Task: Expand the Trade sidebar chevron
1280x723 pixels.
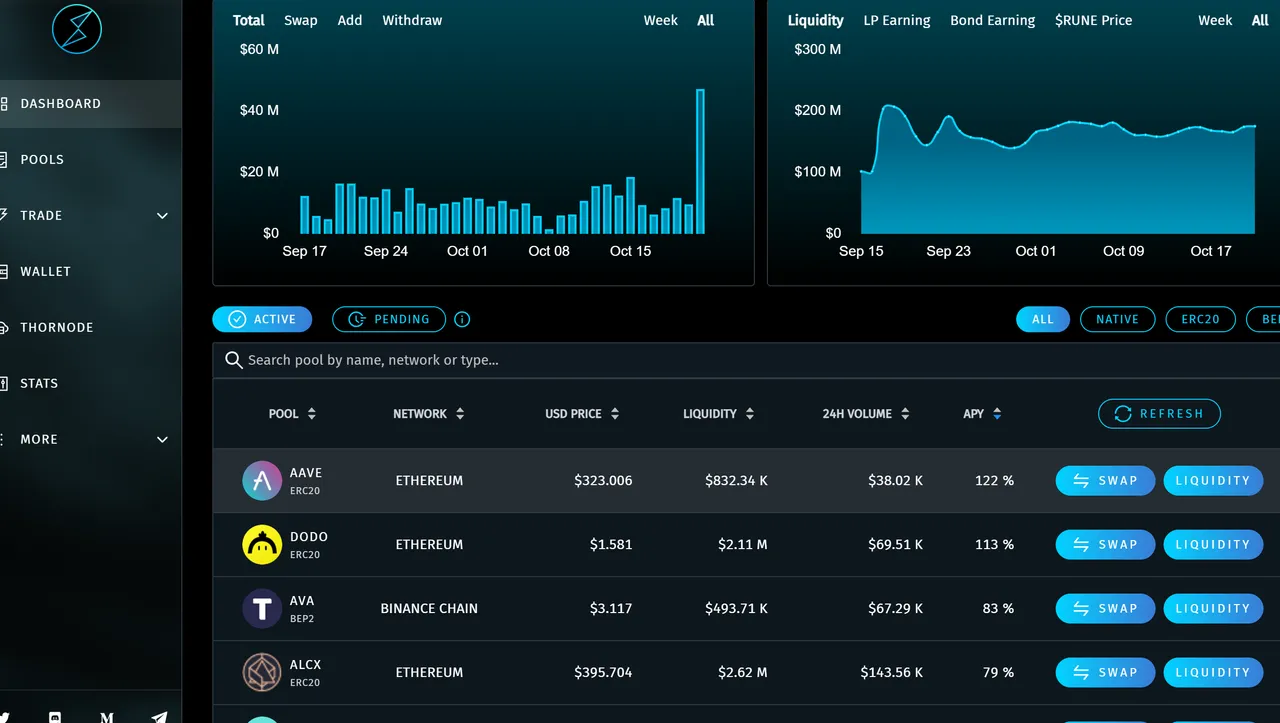Action: 162,216
